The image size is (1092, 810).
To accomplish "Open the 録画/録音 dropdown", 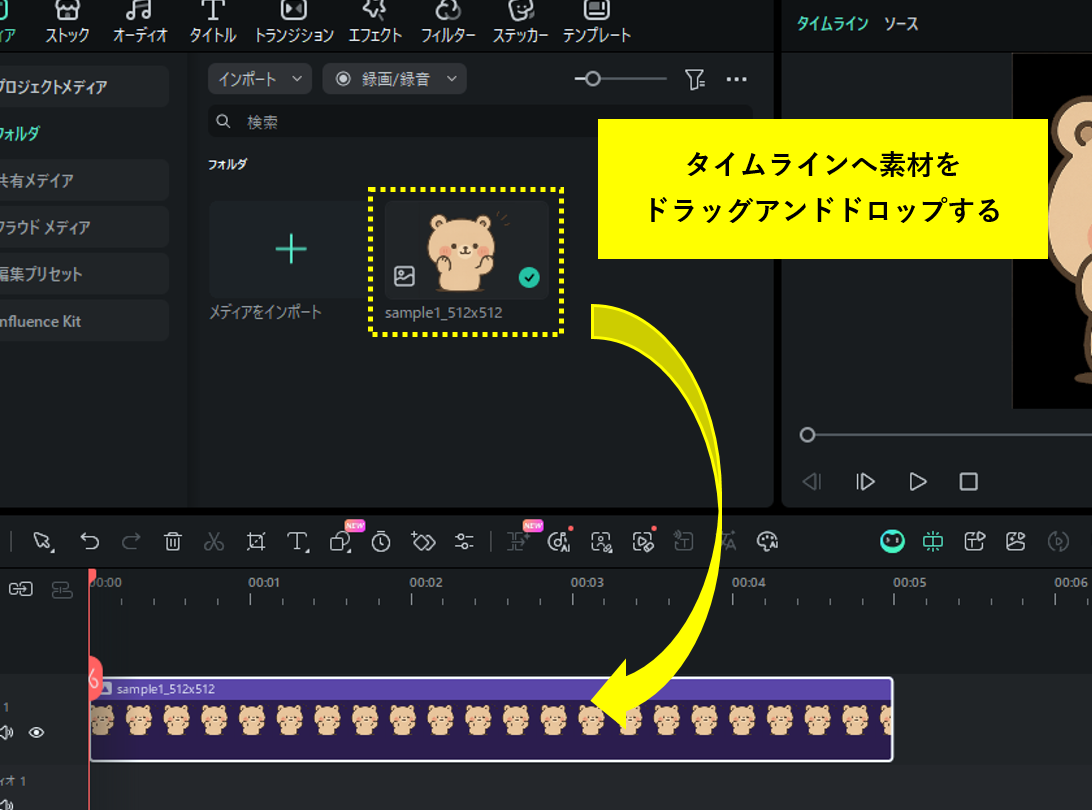I will [x=394, y=79].
